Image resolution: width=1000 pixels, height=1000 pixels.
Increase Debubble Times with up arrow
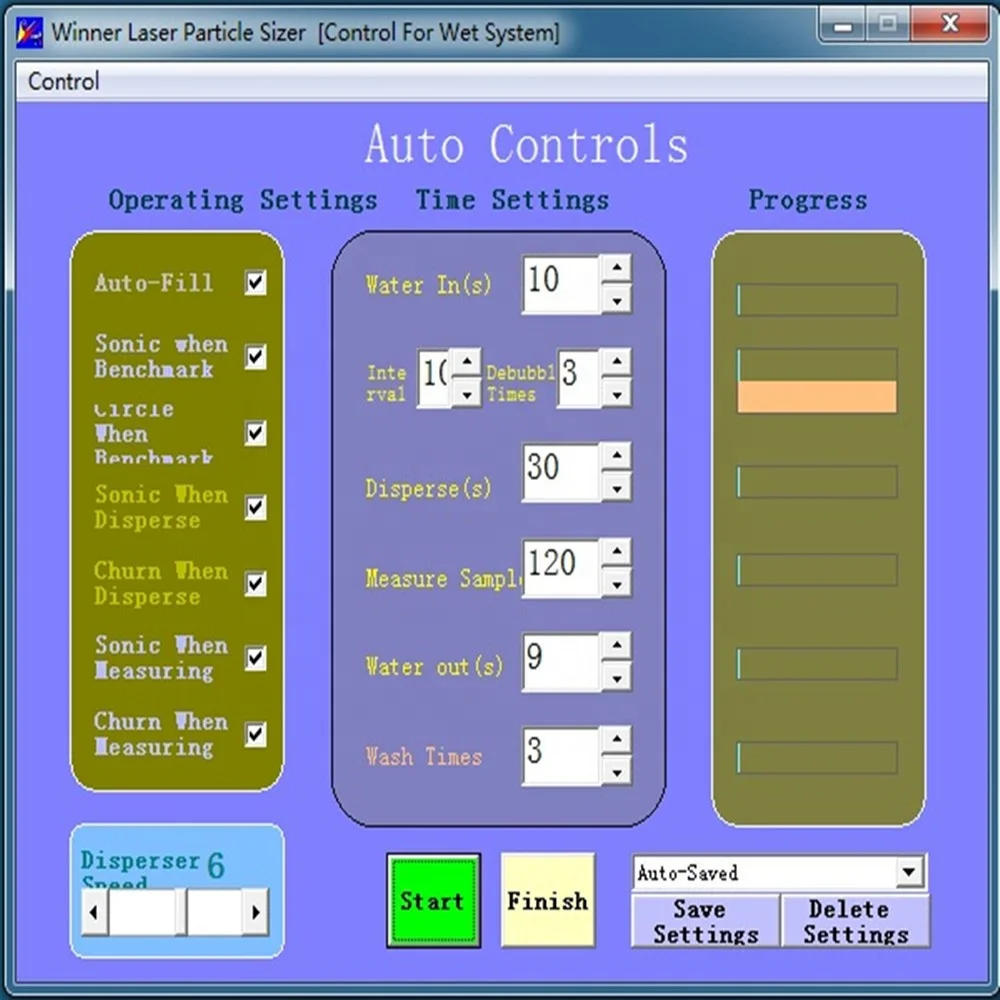[x=616, y=363]
